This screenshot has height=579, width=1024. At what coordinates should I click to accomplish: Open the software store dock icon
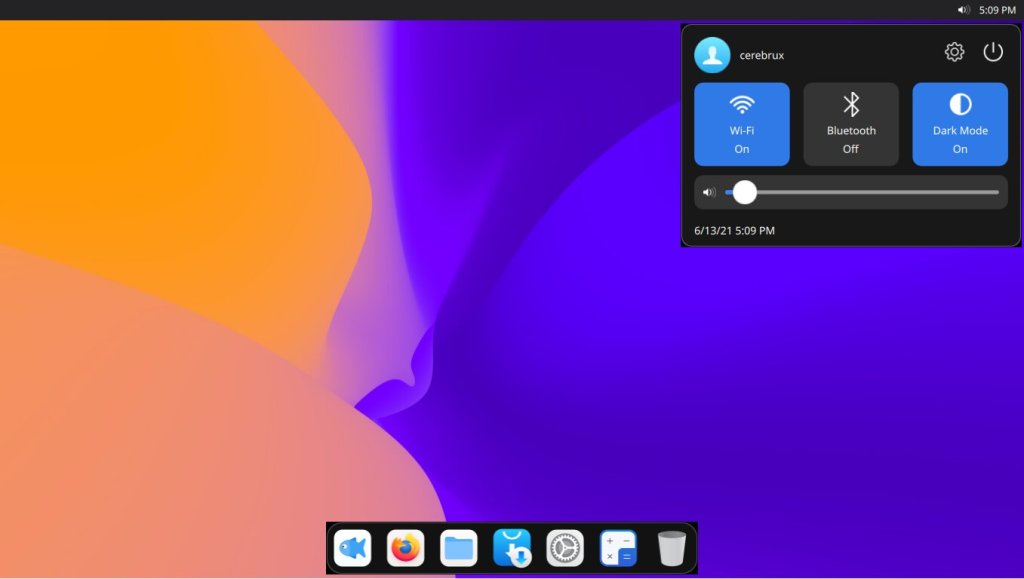tap(512, 548)
